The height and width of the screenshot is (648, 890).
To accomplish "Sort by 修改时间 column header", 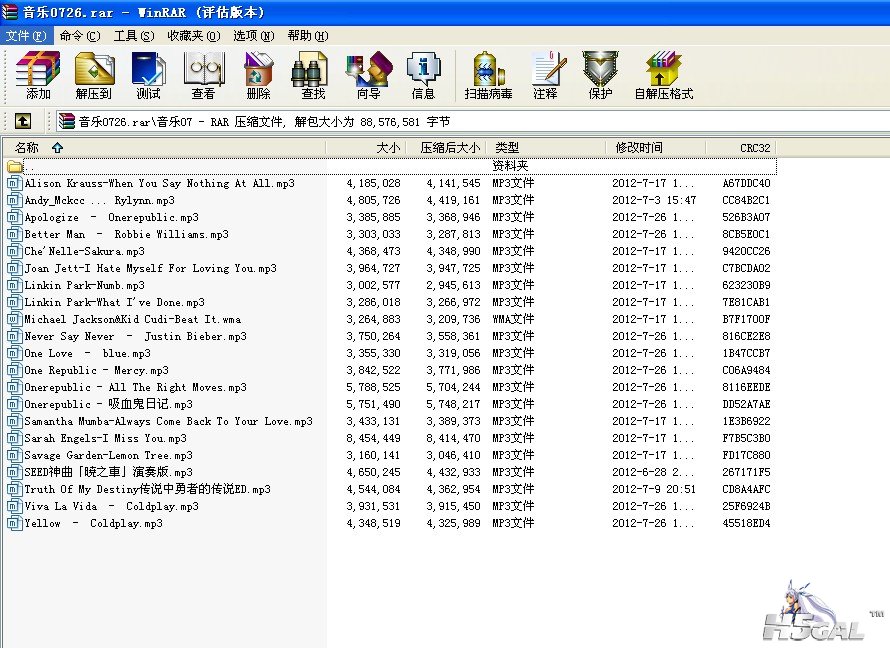I will (638, 147).
